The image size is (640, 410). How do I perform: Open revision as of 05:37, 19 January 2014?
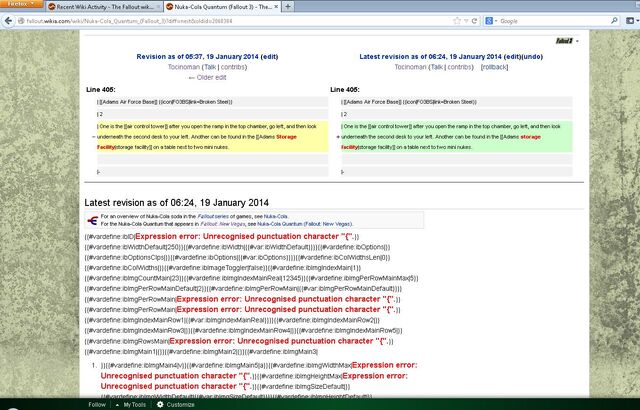click(198, 57)
